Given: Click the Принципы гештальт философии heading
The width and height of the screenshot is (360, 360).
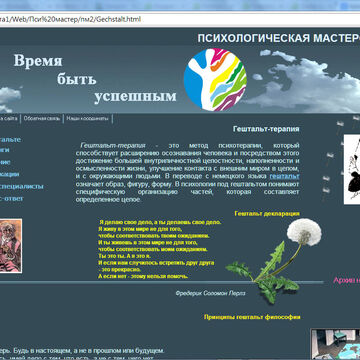Looking at the screenshot, I should [252, 317].
